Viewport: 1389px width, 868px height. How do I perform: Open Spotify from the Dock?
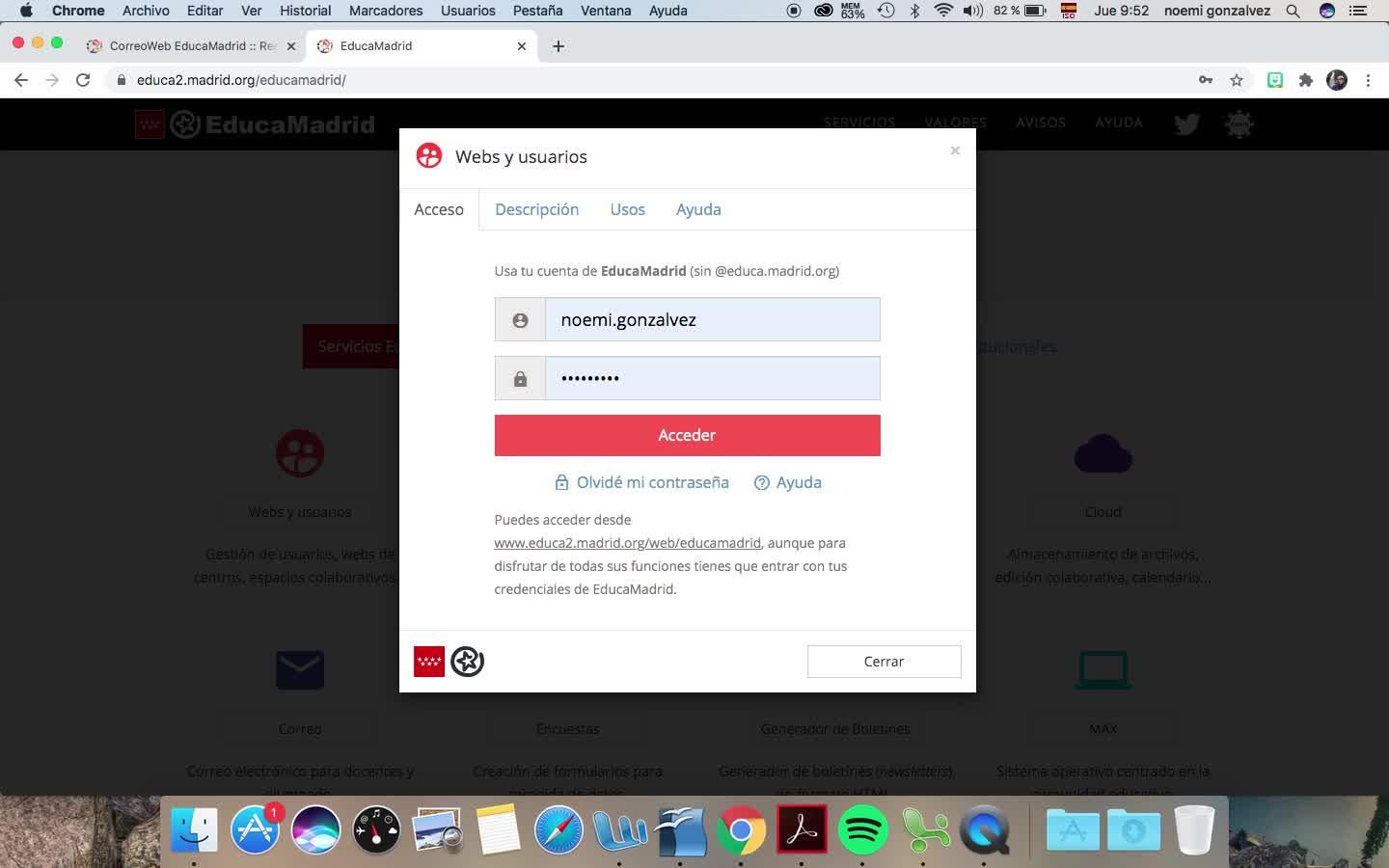click(x=862, y=829)
